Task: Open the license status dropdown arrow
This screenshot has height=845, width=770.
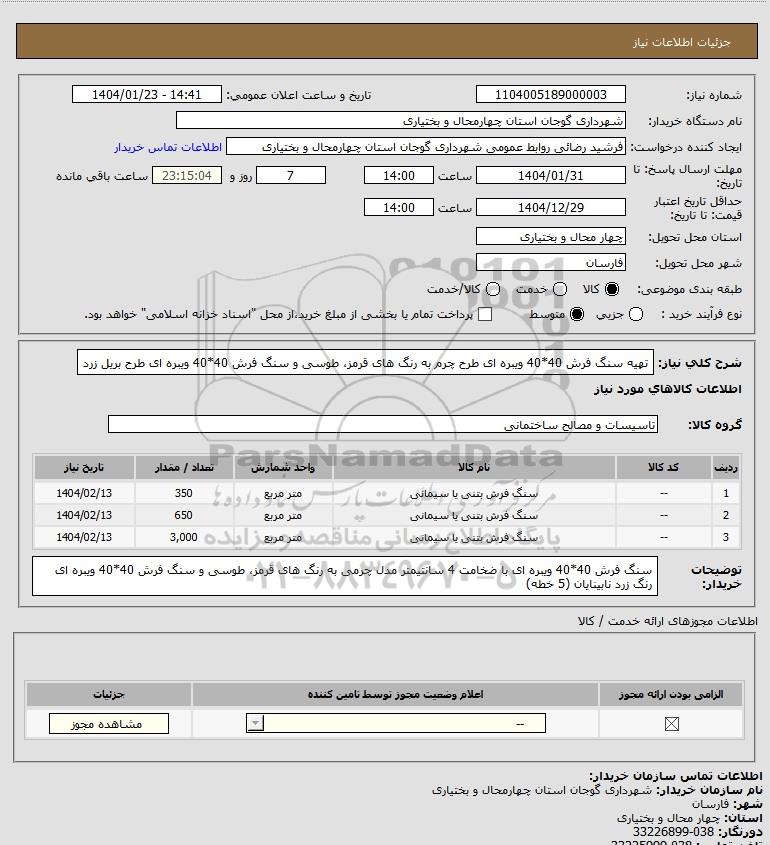Action: pyautogui.click(x=255, y=723)
